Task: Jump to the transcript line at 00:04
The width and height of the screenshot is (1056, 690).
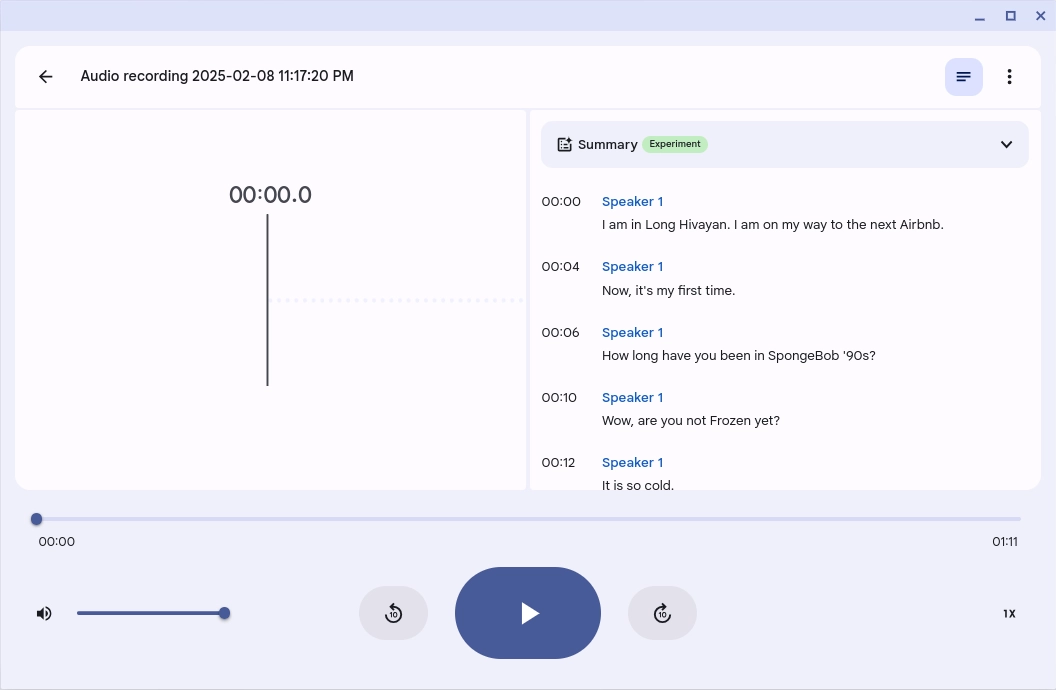Action: tap(668, 291)
